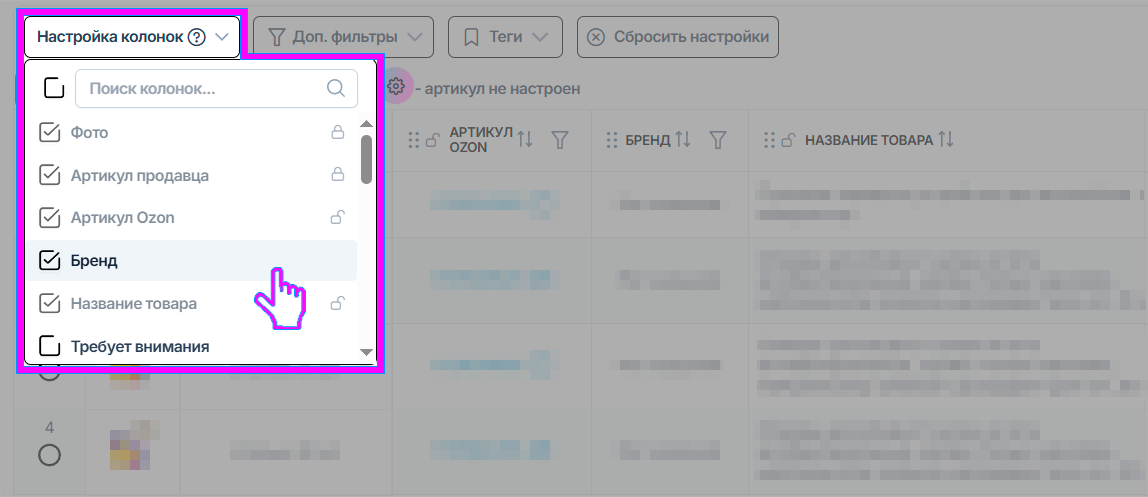
Task: Click the unlock icon in the Артикул Ozon list row
Action: [338, 218]
